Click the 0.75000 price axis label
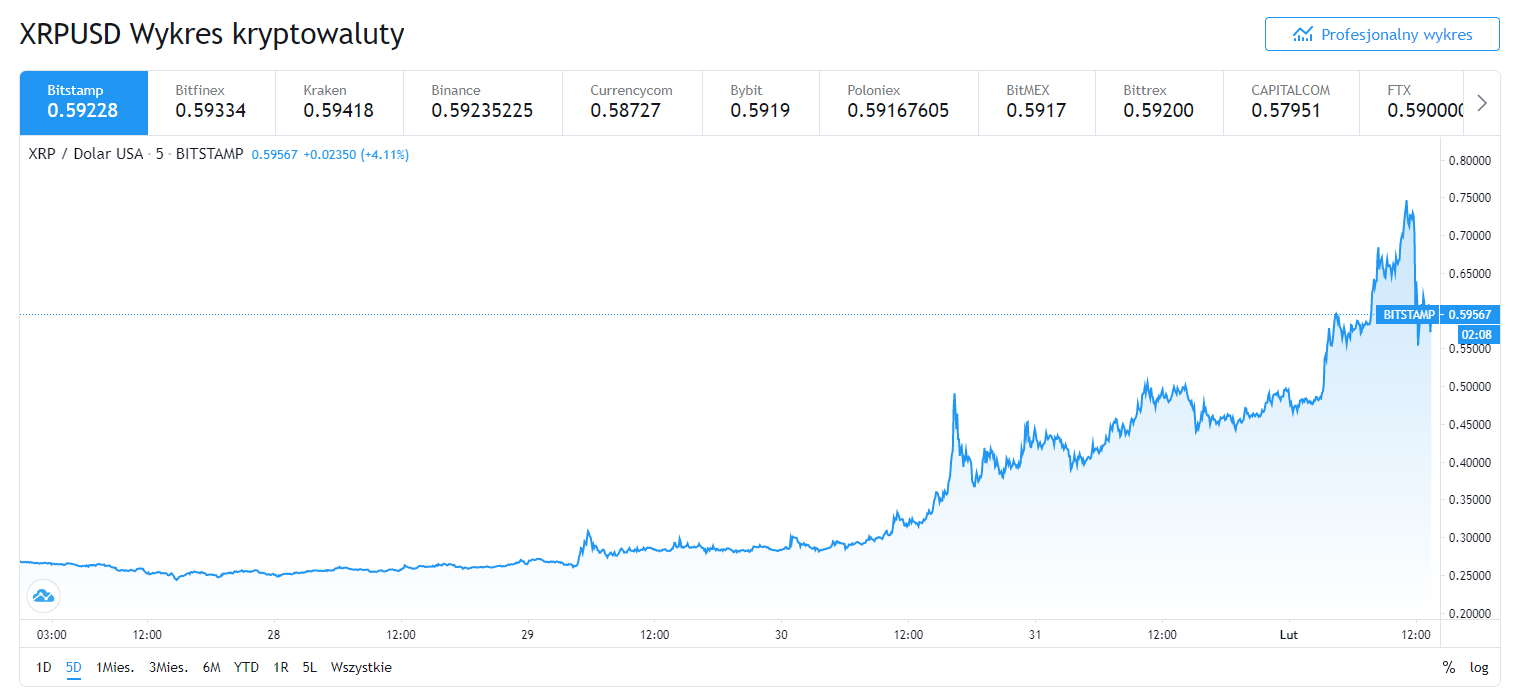This screenshot has width=1516, height=700. [1470, 198]
